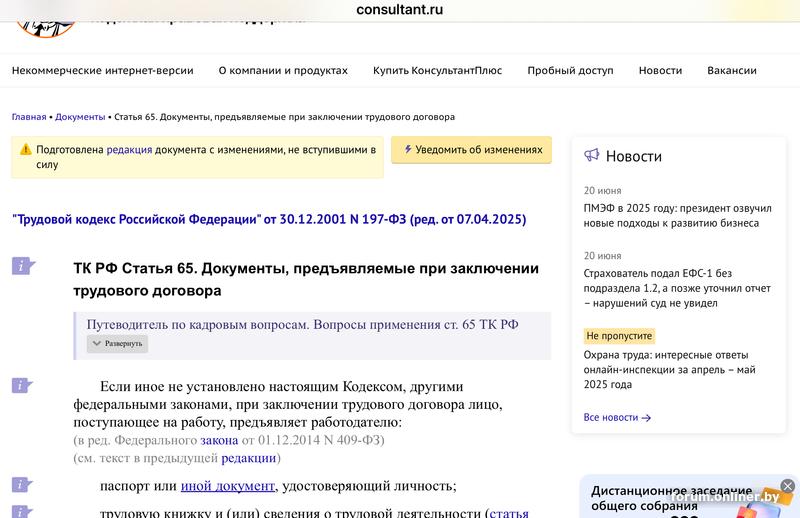800x518 pixels.
Task: Open 'редакция' link in the yellow notice
Action: coord(129,150)
